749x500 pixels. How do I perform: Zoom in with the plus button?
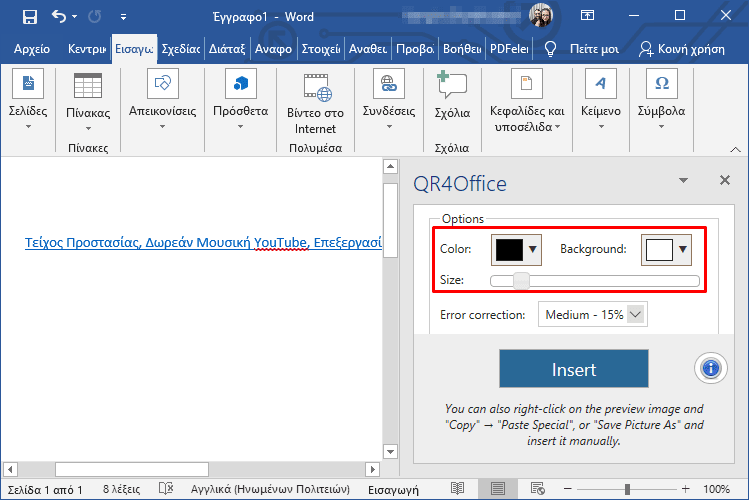685,489
